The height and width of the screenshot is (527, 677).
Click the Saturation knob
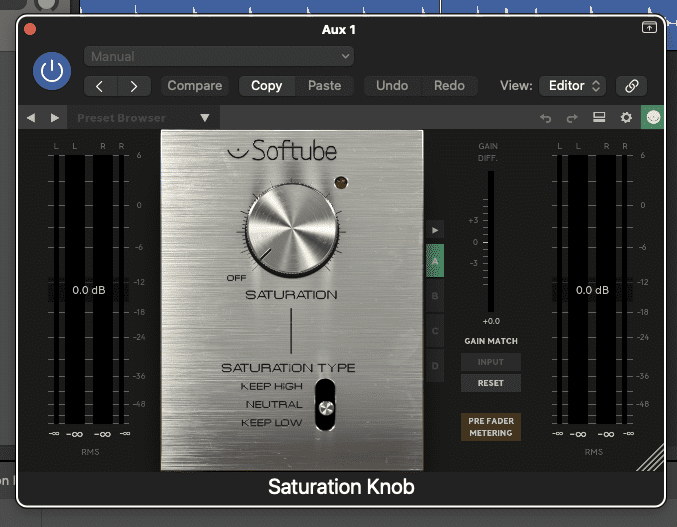click(x=292, y=230)
